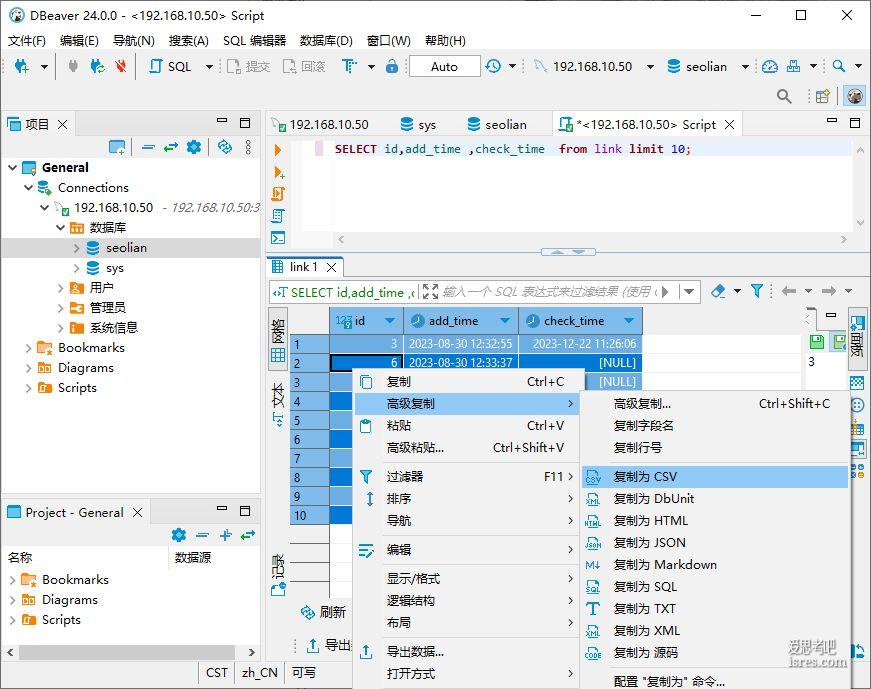Expand the 用户 folder node
Screen dimensions: 871x689
coord(61,288)
